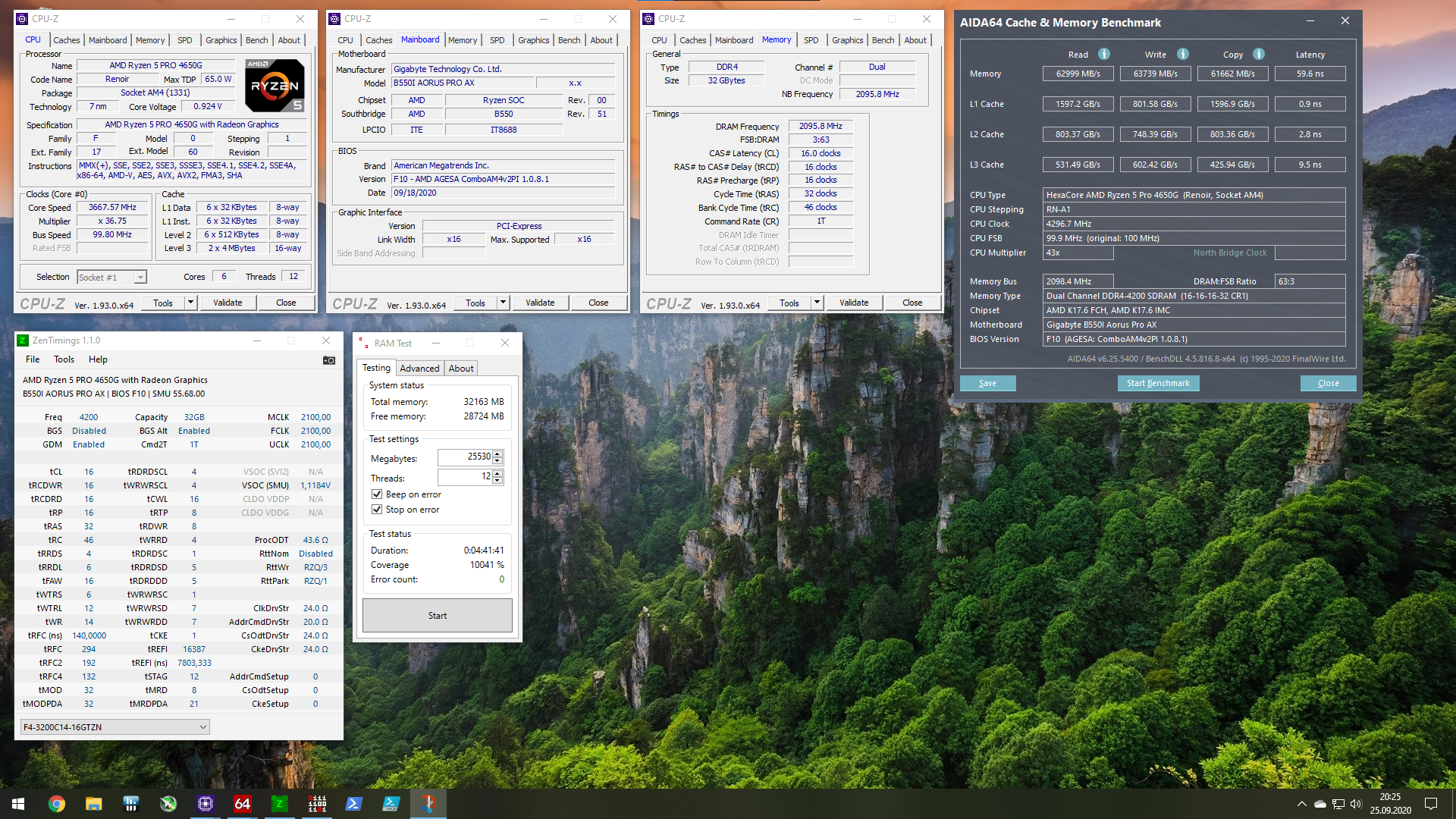Click the AIDA64 red 64 taskbar icon
The width and height of the screenshot is (1456, 819).
click(x=242, y=804)
